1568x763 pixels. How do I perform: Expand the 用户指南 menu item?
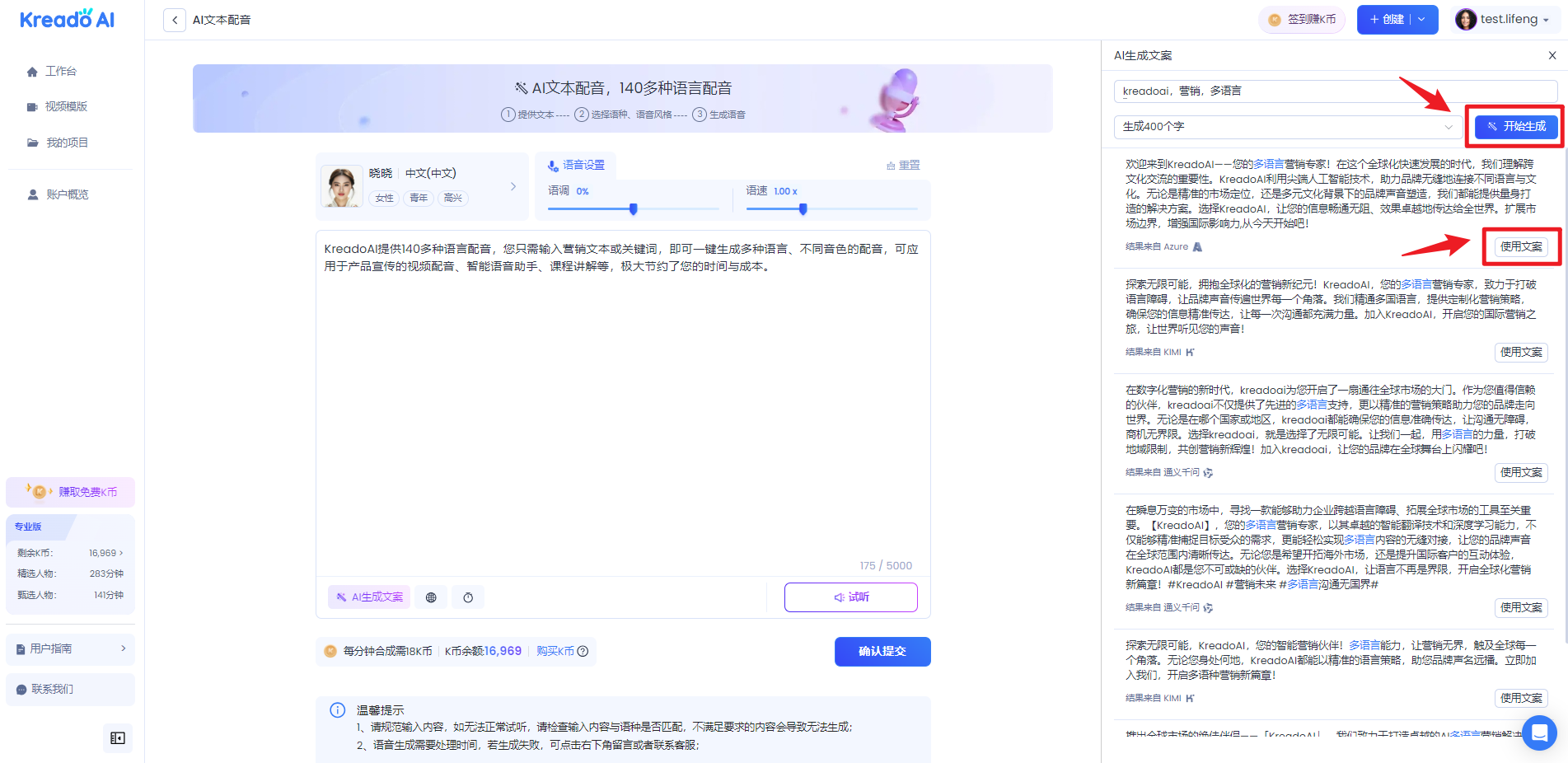(70, 648)
